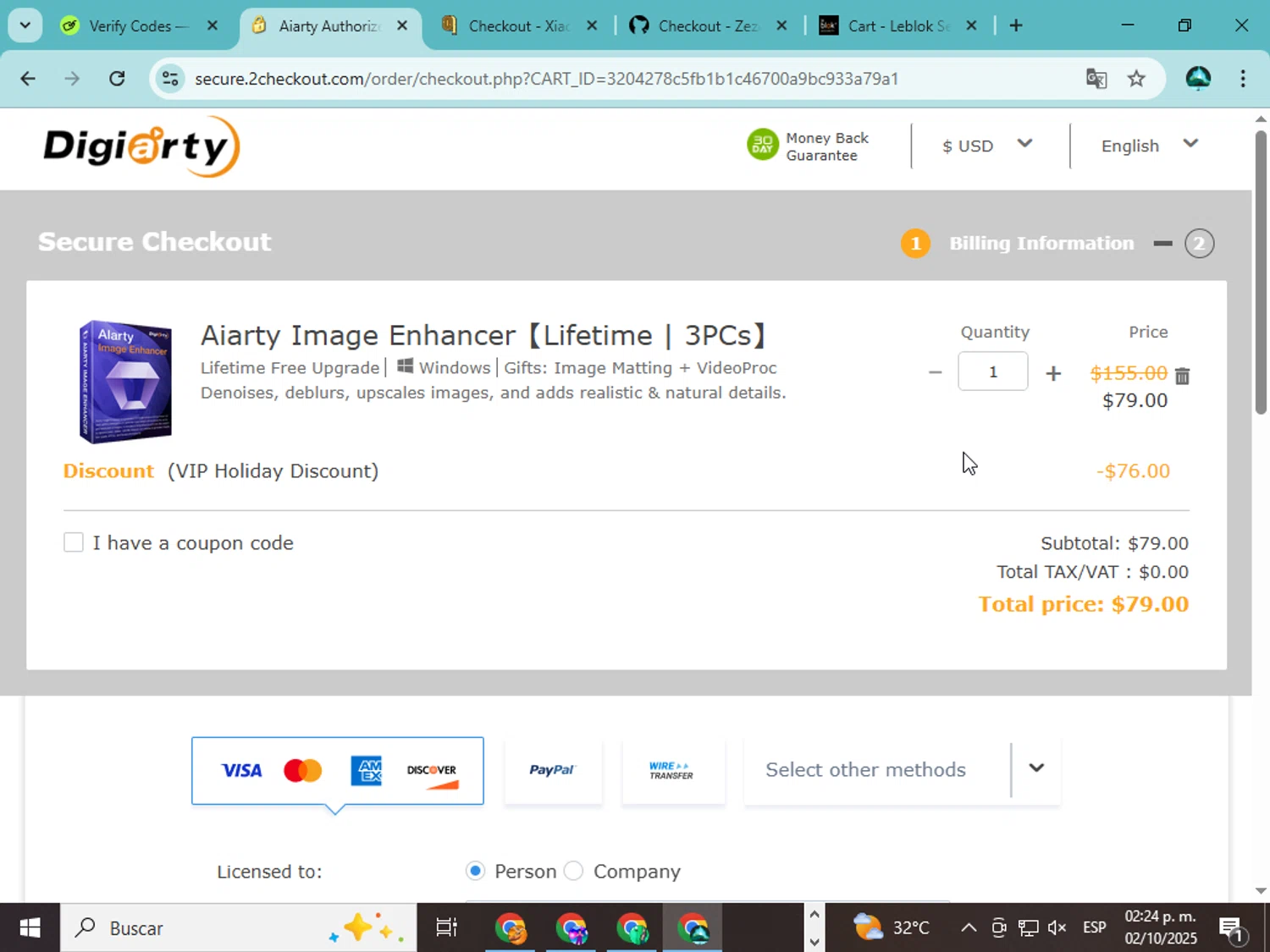Click step 2 circle in checkout progress
Image resolution: width=1270 pixels, height=952 pixels.
(x=1199, y=244)
